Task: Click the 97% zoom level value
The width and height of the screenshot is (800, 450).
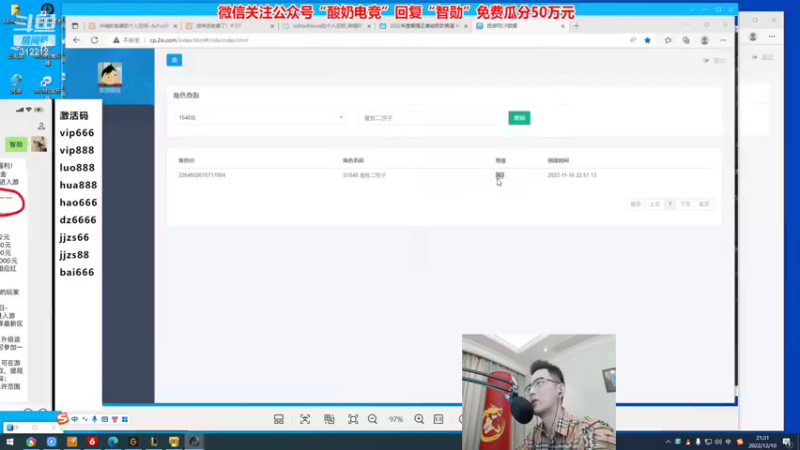Action: click(396, 419)
